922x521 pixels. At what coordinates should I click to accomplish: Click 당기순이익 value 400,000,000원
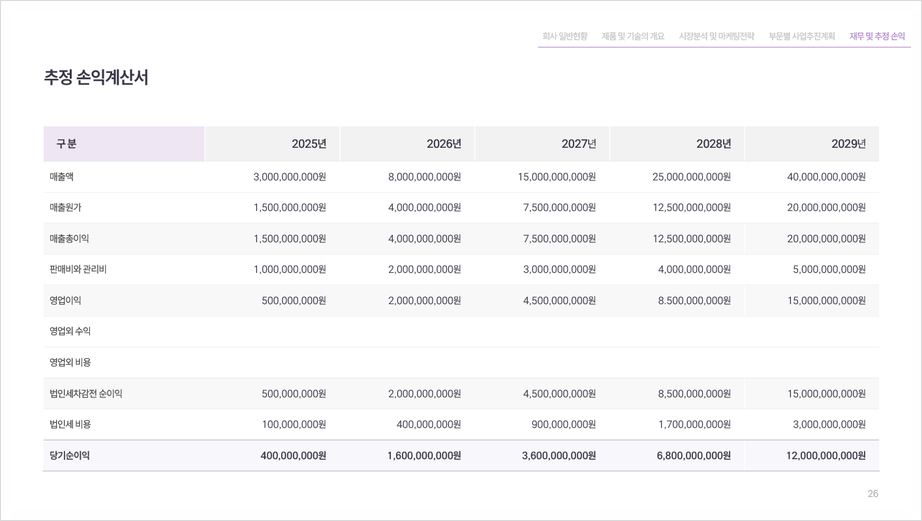[293, 455]
